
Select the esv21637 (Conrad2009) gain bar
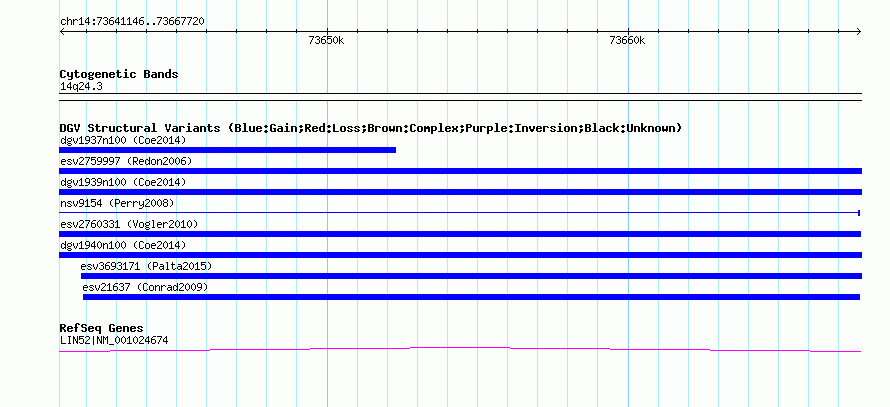(471, 297)
